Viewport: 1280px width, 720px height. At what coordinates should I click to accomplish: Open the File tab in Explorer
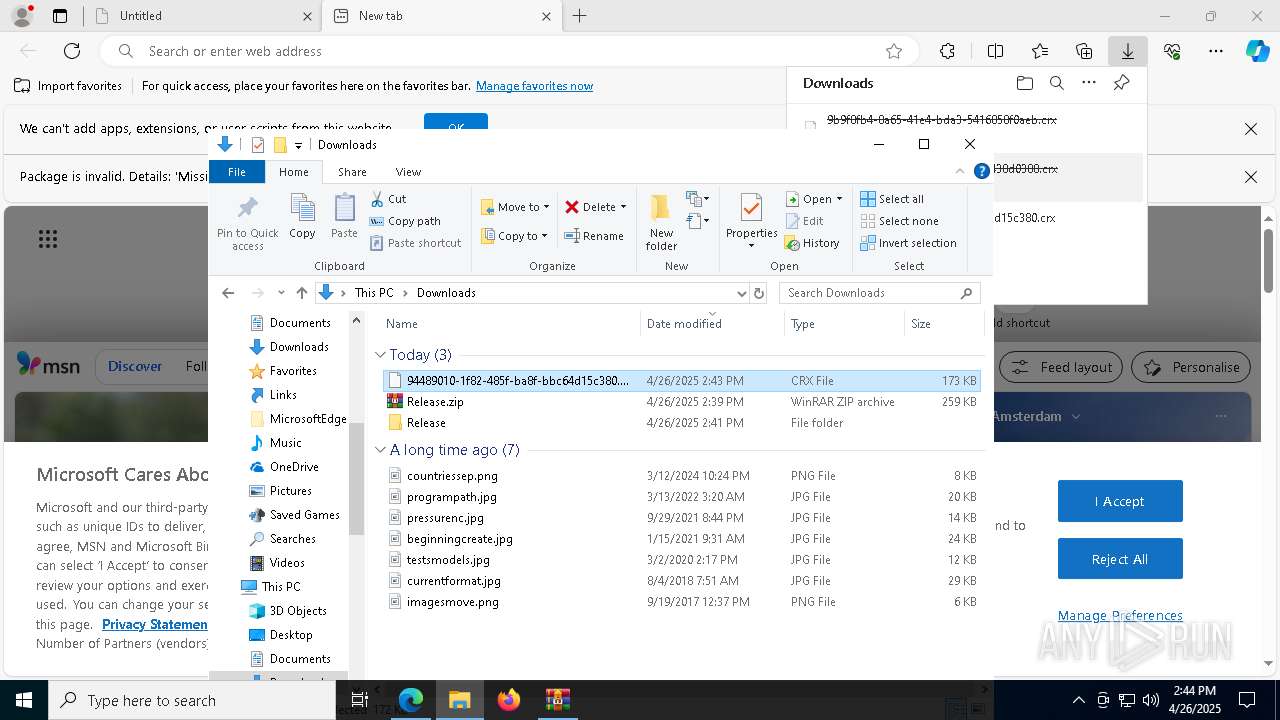237,172
